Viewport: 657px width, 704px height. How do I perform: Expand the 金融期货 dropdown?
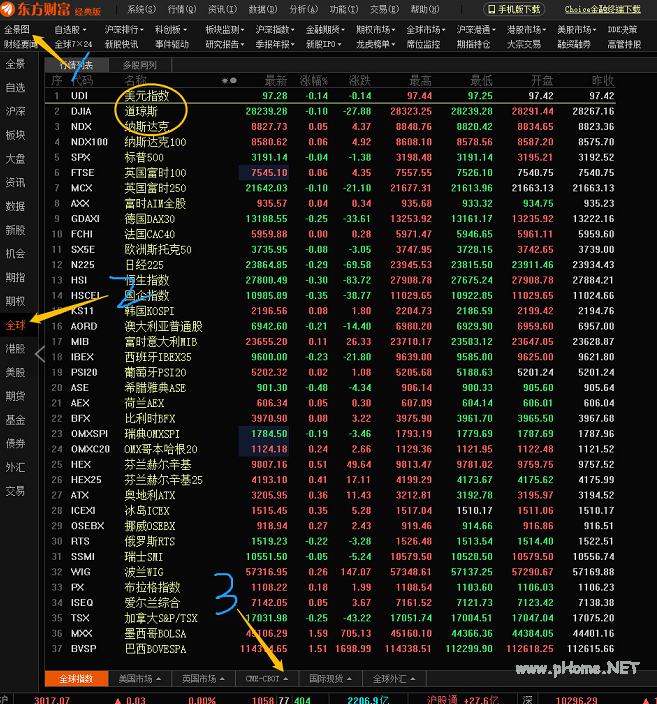325,30
